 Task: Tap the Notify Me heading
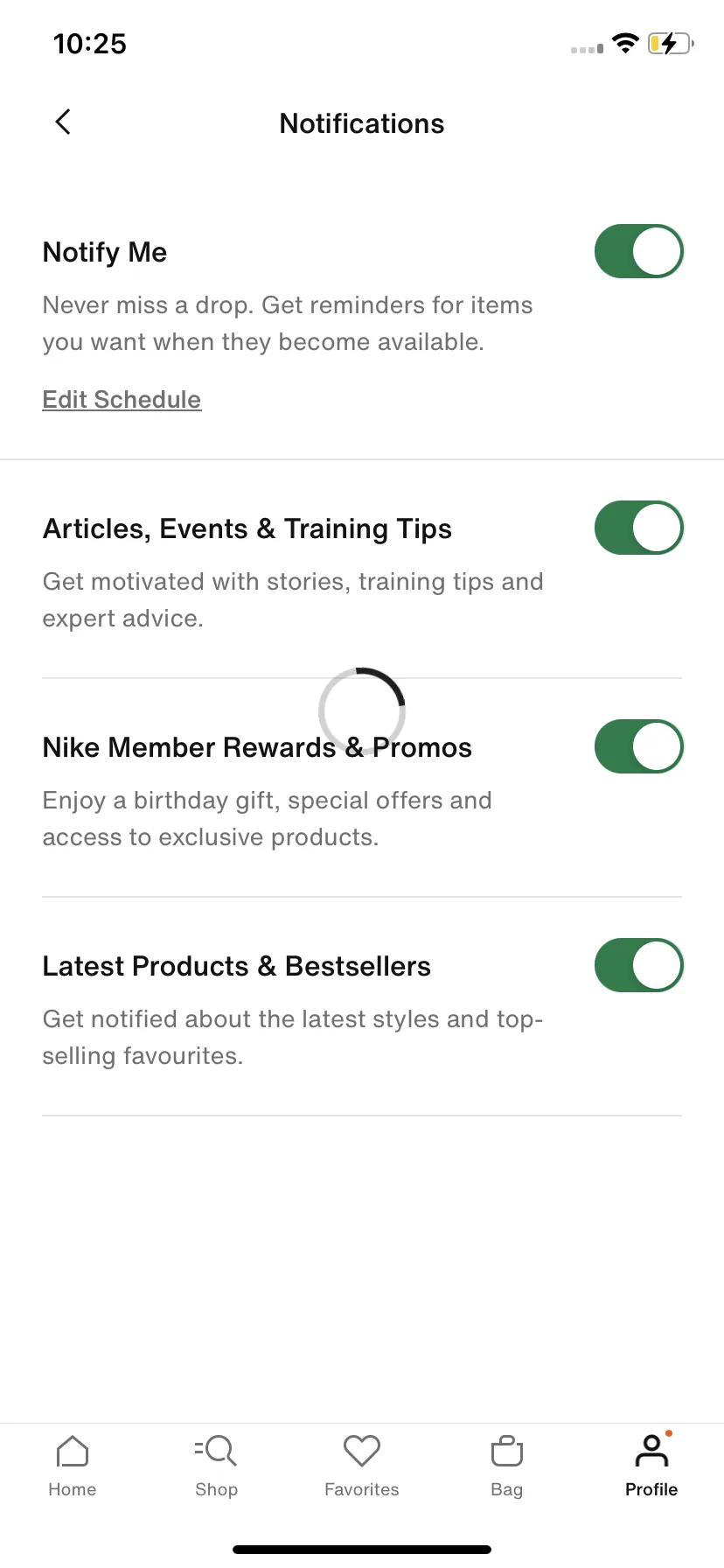click(105, 252)
